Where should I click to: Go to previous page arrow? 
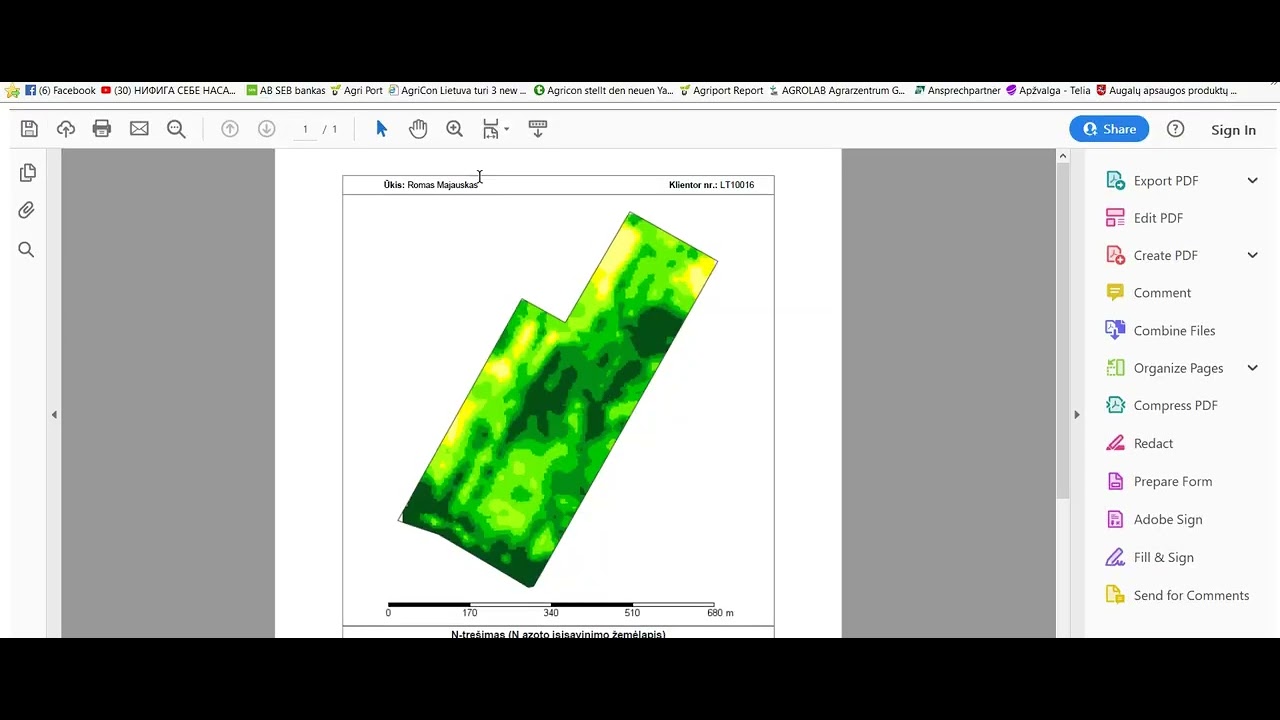click(x=230, y=129)
